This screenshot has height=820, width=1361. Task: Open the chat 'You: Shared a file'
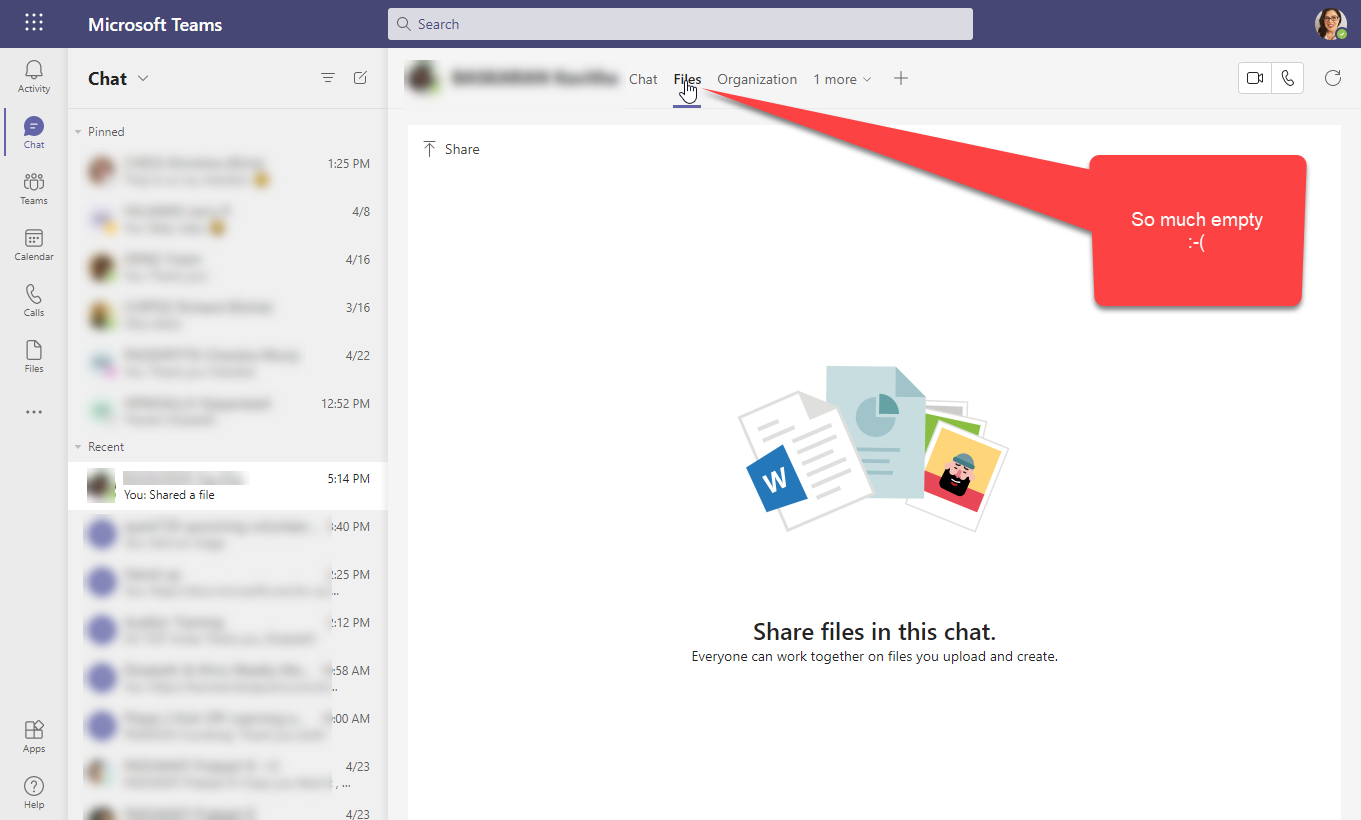[x=227, y=486]
